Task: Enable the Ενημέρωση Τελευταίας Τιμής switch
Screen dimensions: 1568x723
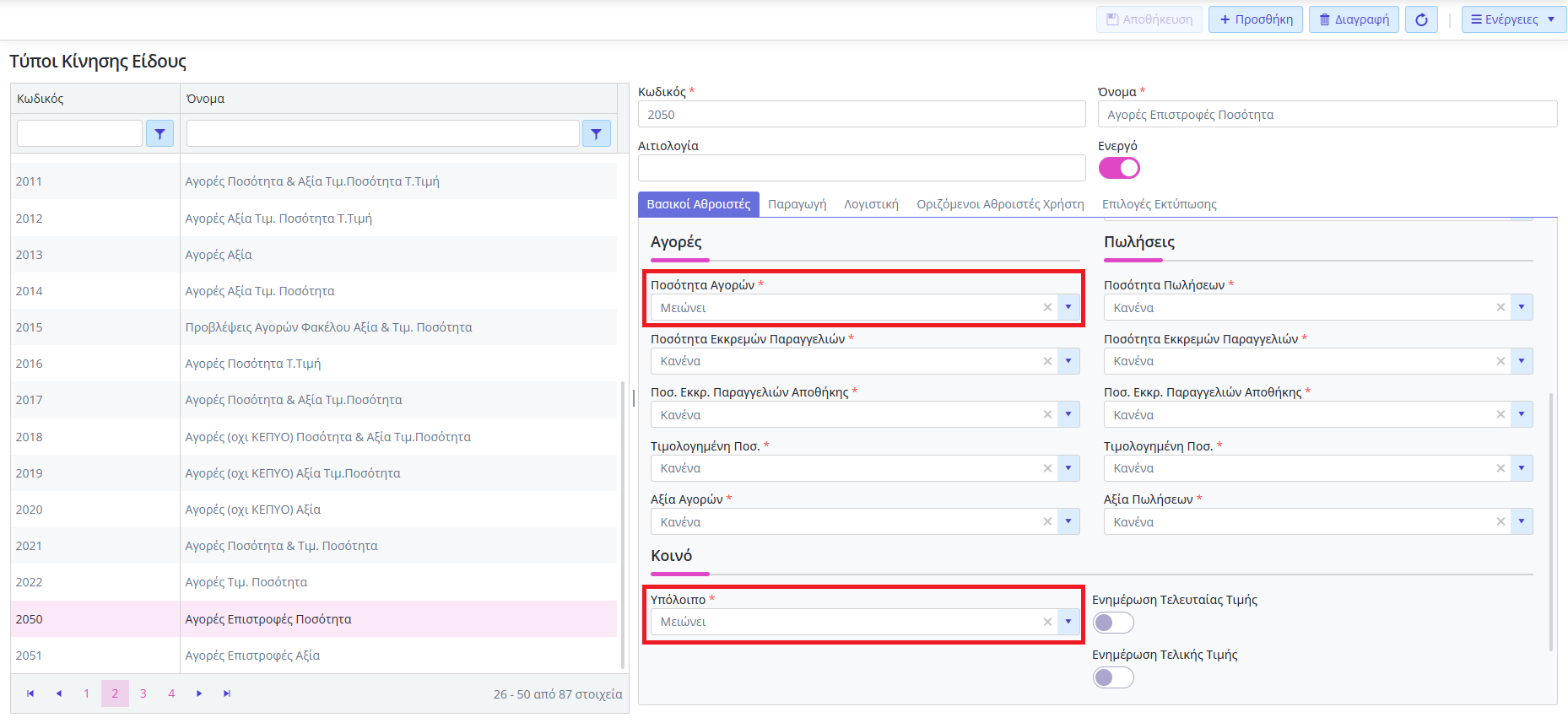Action: [x=1113, y=623]
